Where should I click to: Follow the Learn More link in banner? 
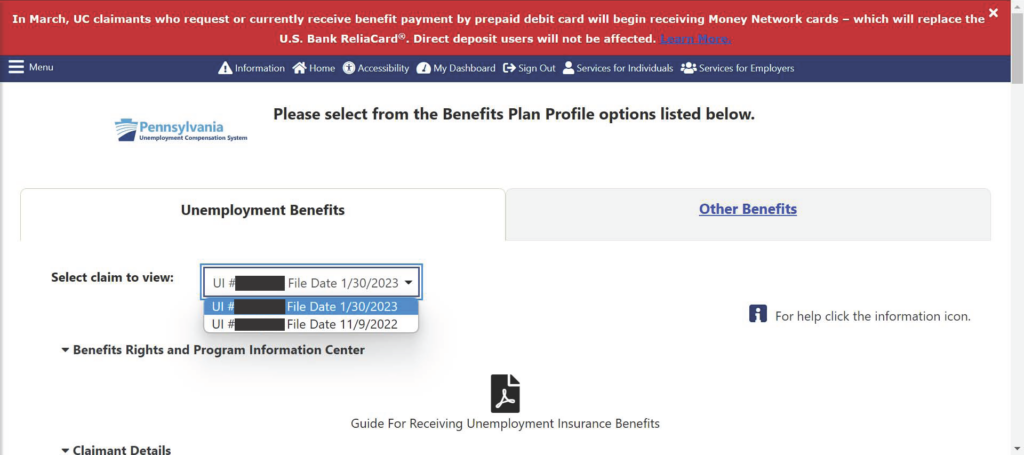(695, 39)
